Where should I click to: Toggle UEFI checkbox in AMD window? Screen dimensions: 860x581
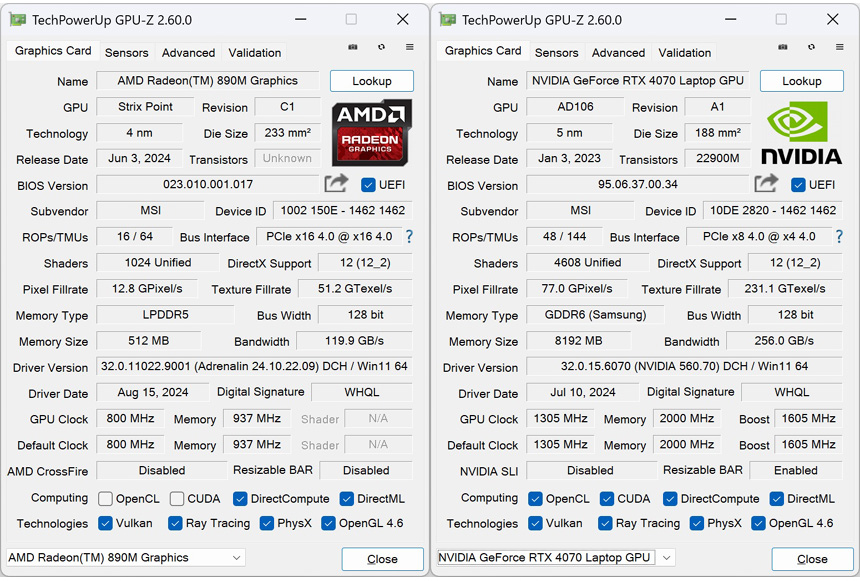(x=368, y=185)
